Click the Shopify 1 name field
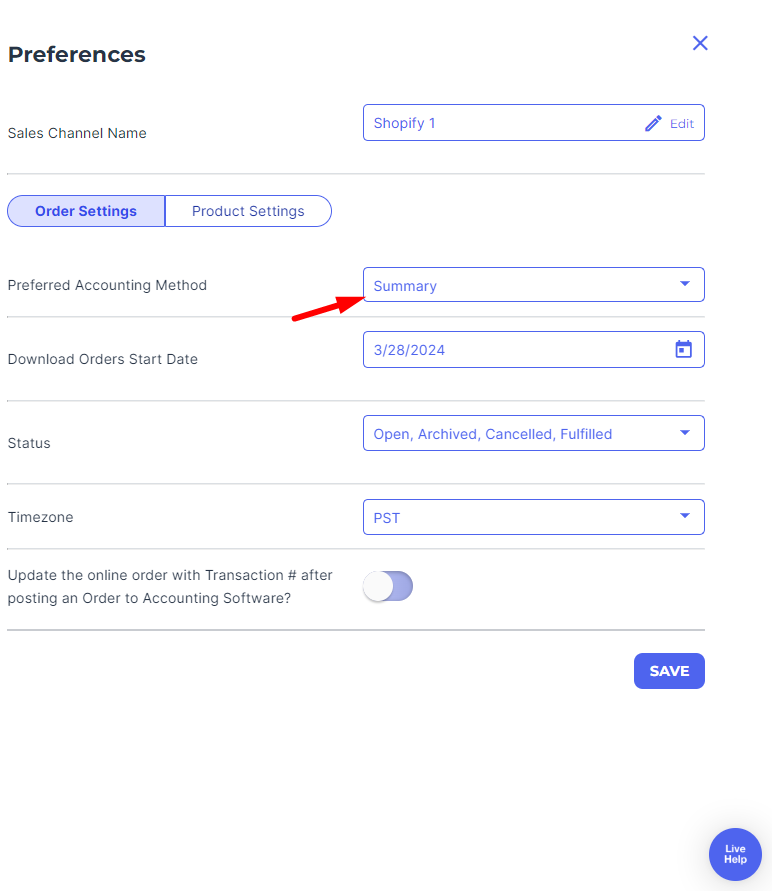 click(534, 123)
